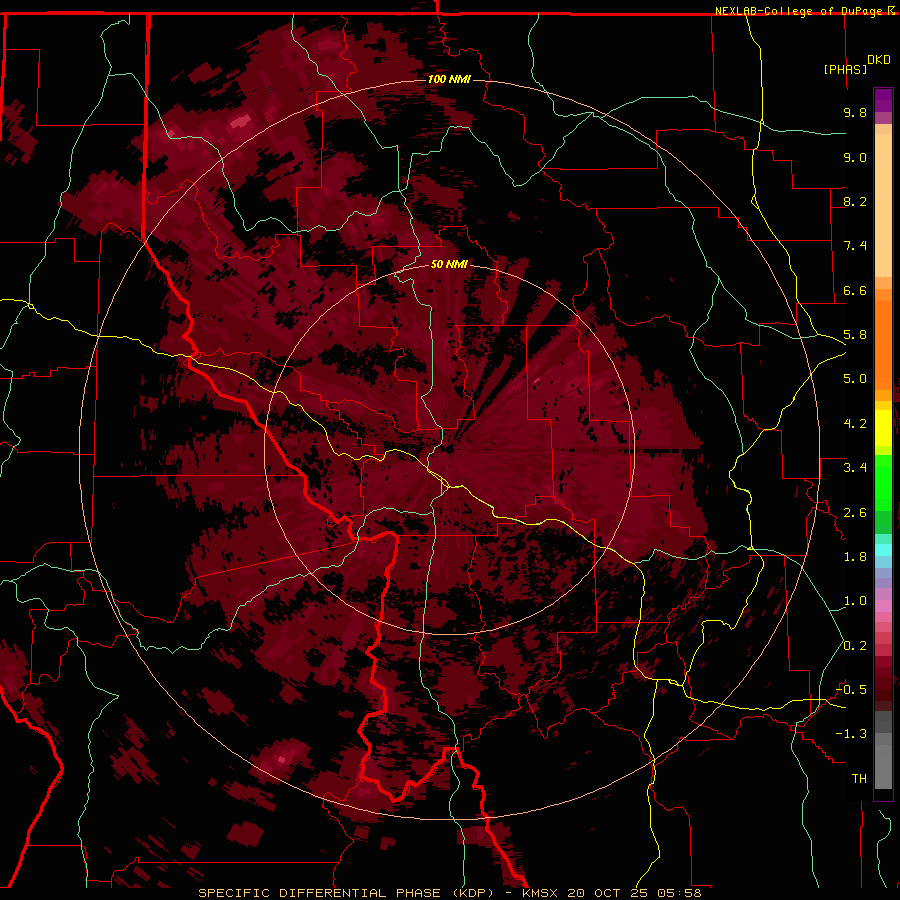Click the 2.6 legend value
Screen dimensions: 900x900
tap(855, 513)
